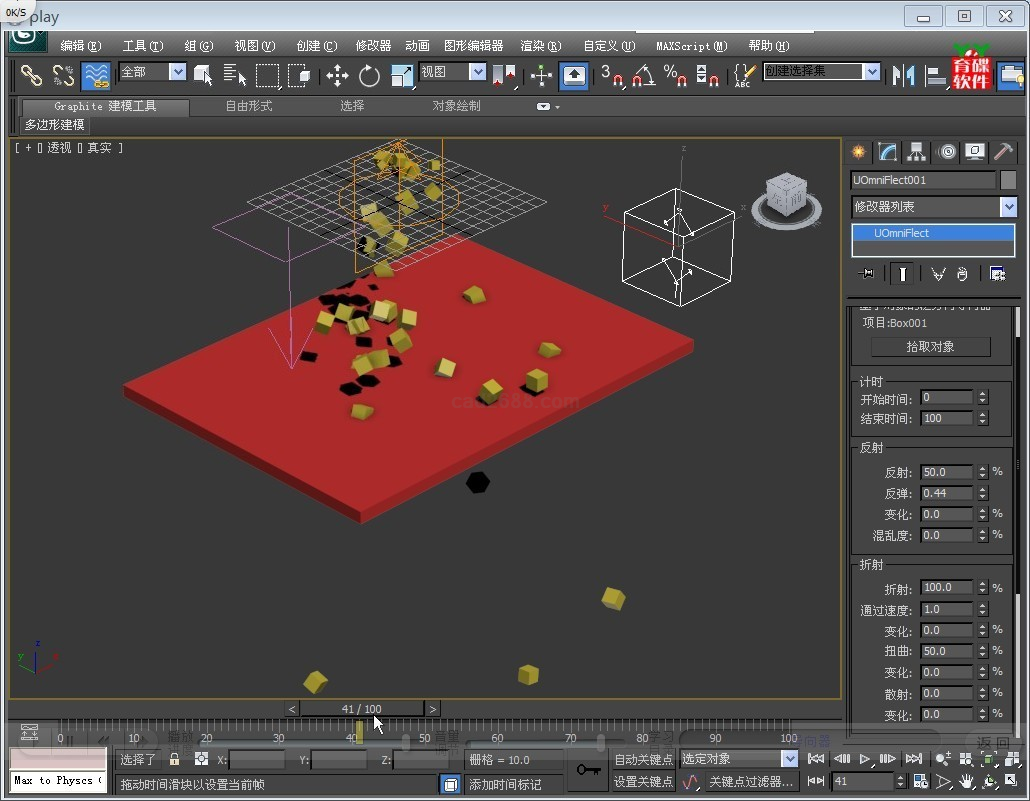Switch to the Hierarchy panel icon
The width and height of the screenshot is (1030, 801).
917,152
